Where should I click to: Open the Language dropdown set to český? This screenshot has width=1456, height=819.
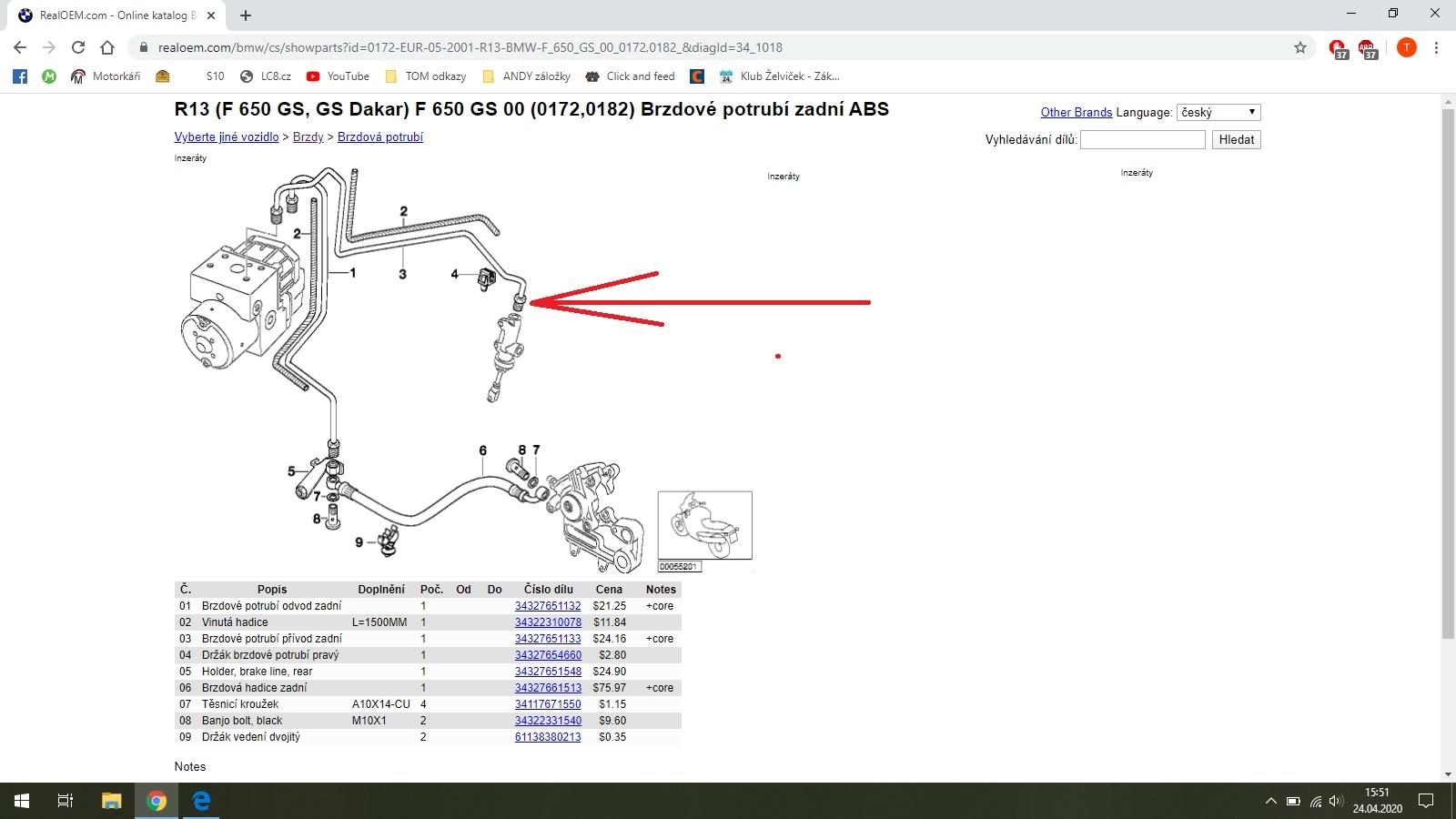point(1218,112)
